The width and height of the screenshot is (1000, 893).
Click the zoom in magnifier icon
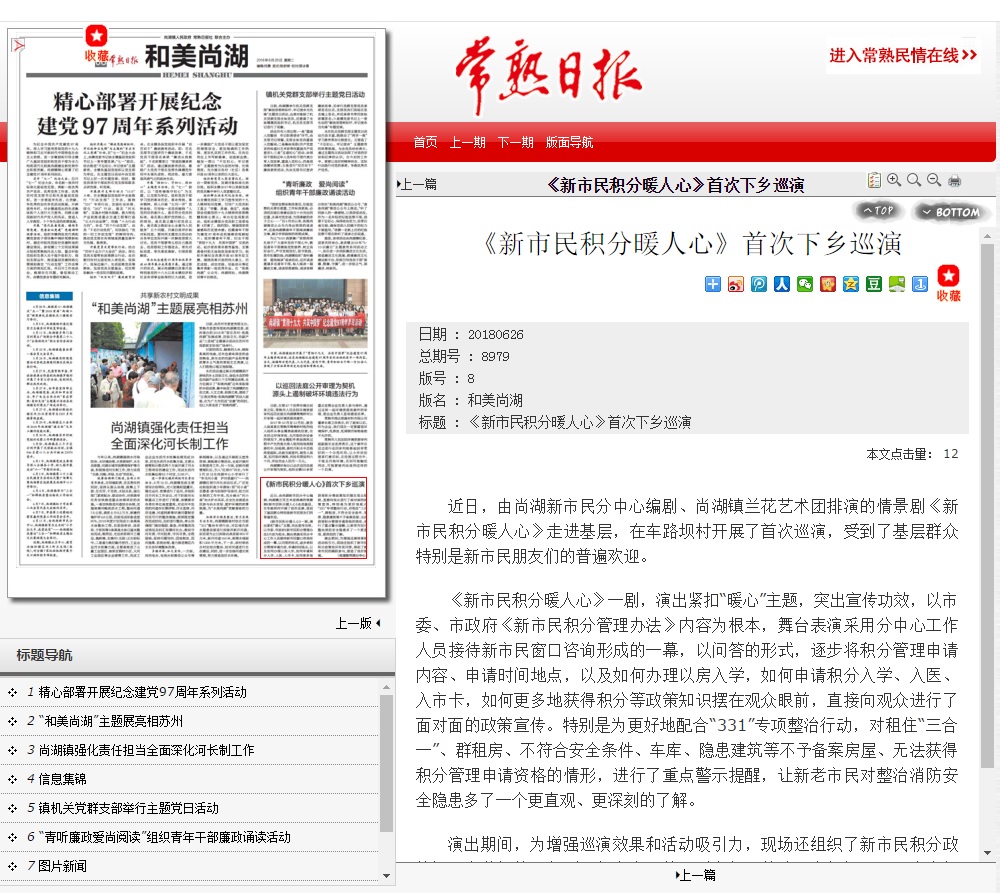(893, 181)
